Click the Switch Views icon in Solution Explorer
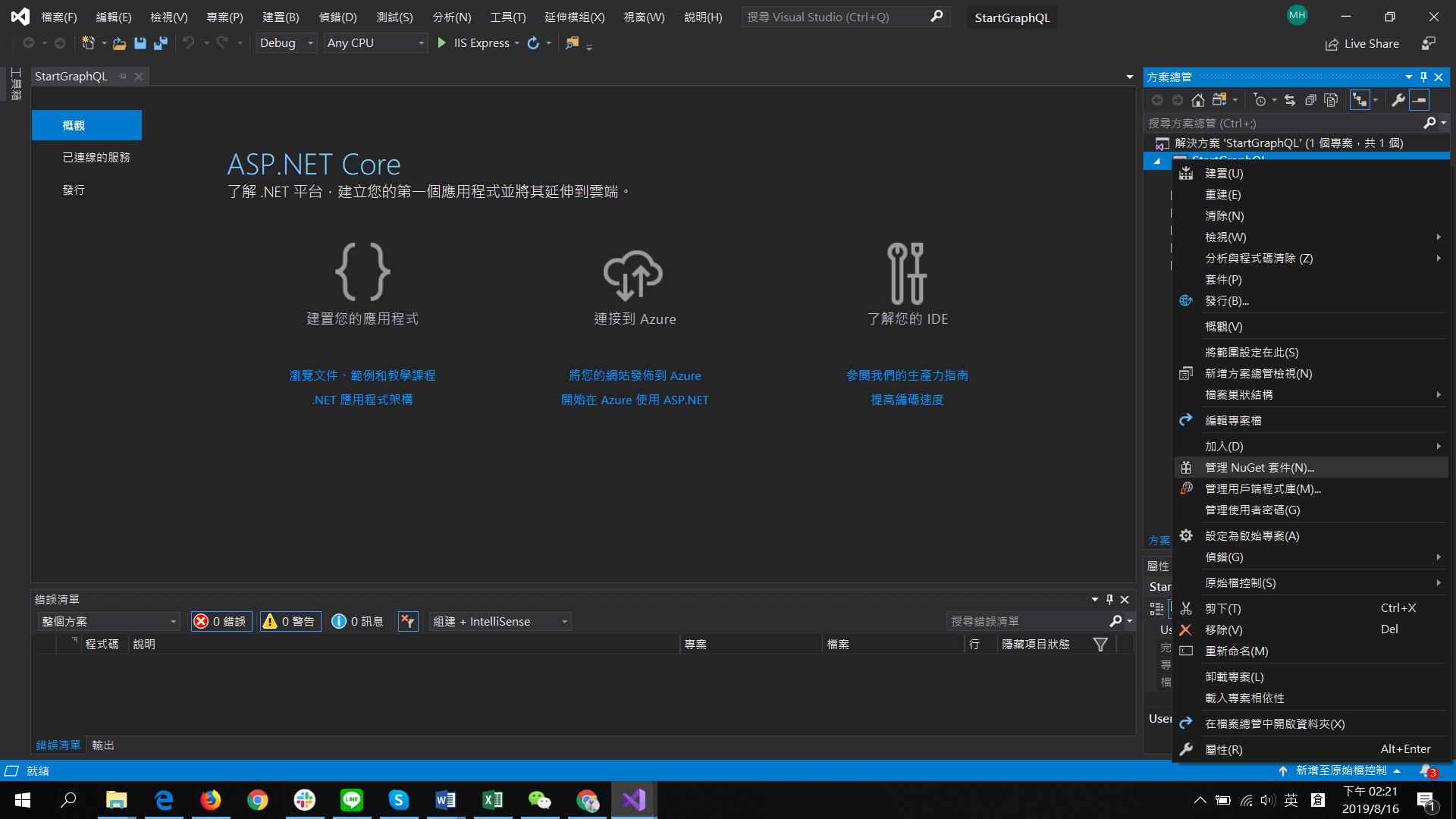The height and width of the screenshot is (819, 1456). (1219, 100)
